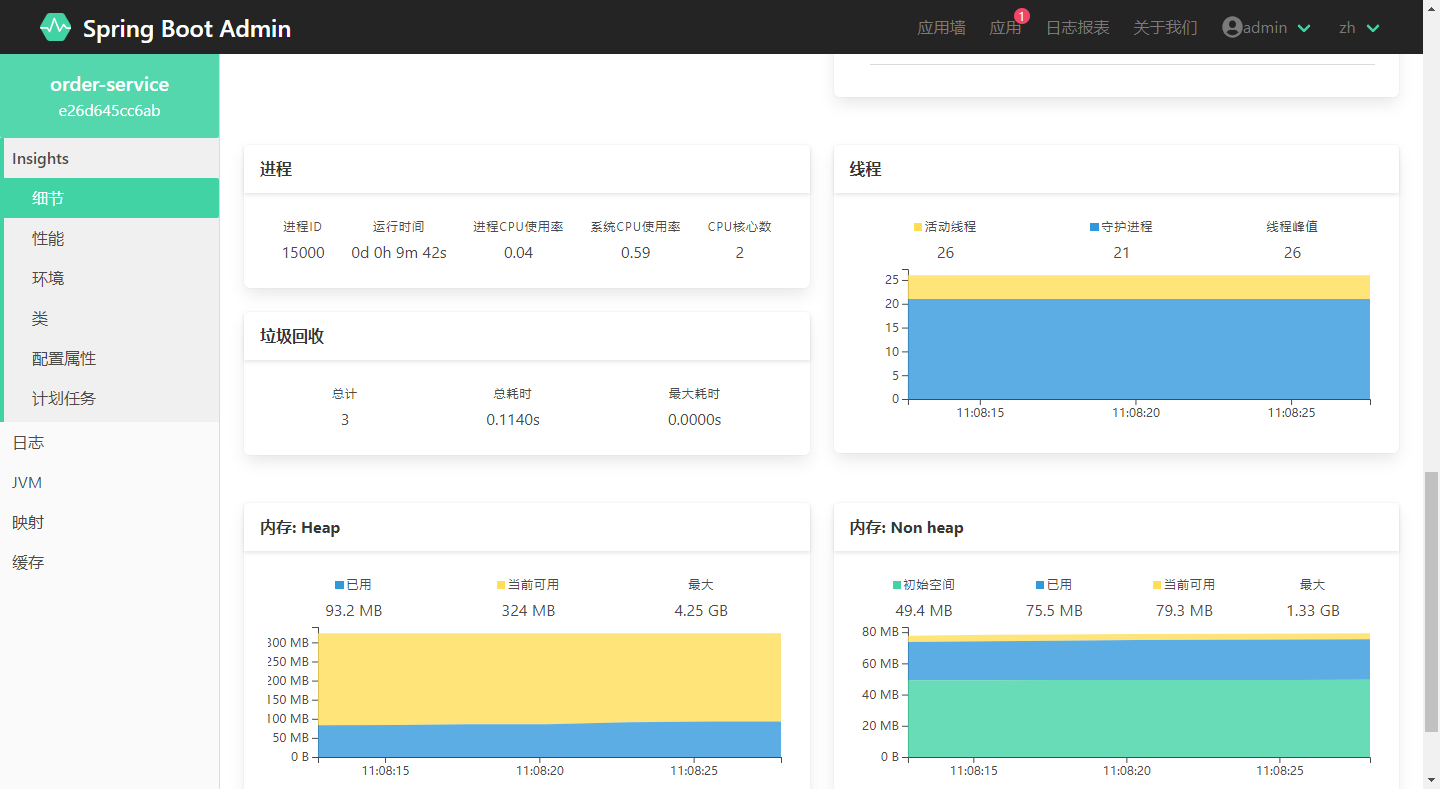The height and width of the screenshot is (789, 1440).
Task: Click the process CPU usage value 0.04
Action: (x=518, y=253)
